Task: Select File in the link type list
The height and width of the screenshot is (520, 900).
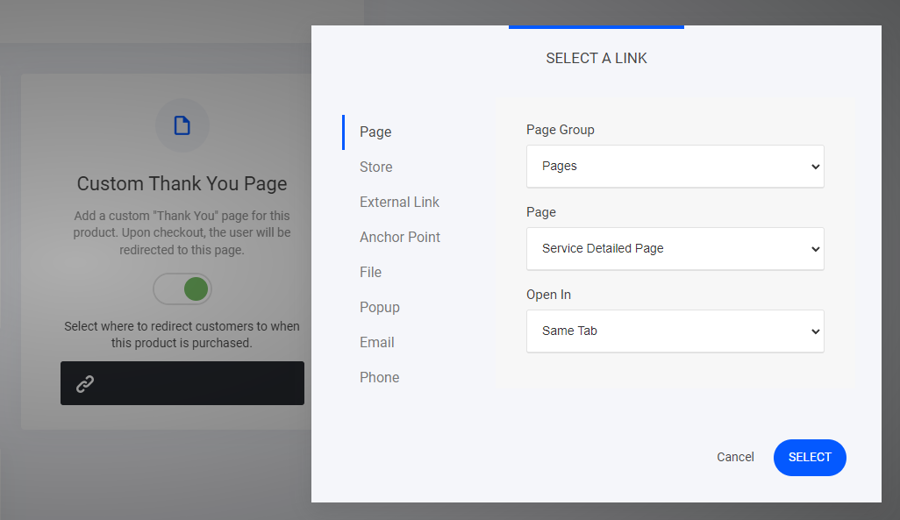Action: click(371, 272)
